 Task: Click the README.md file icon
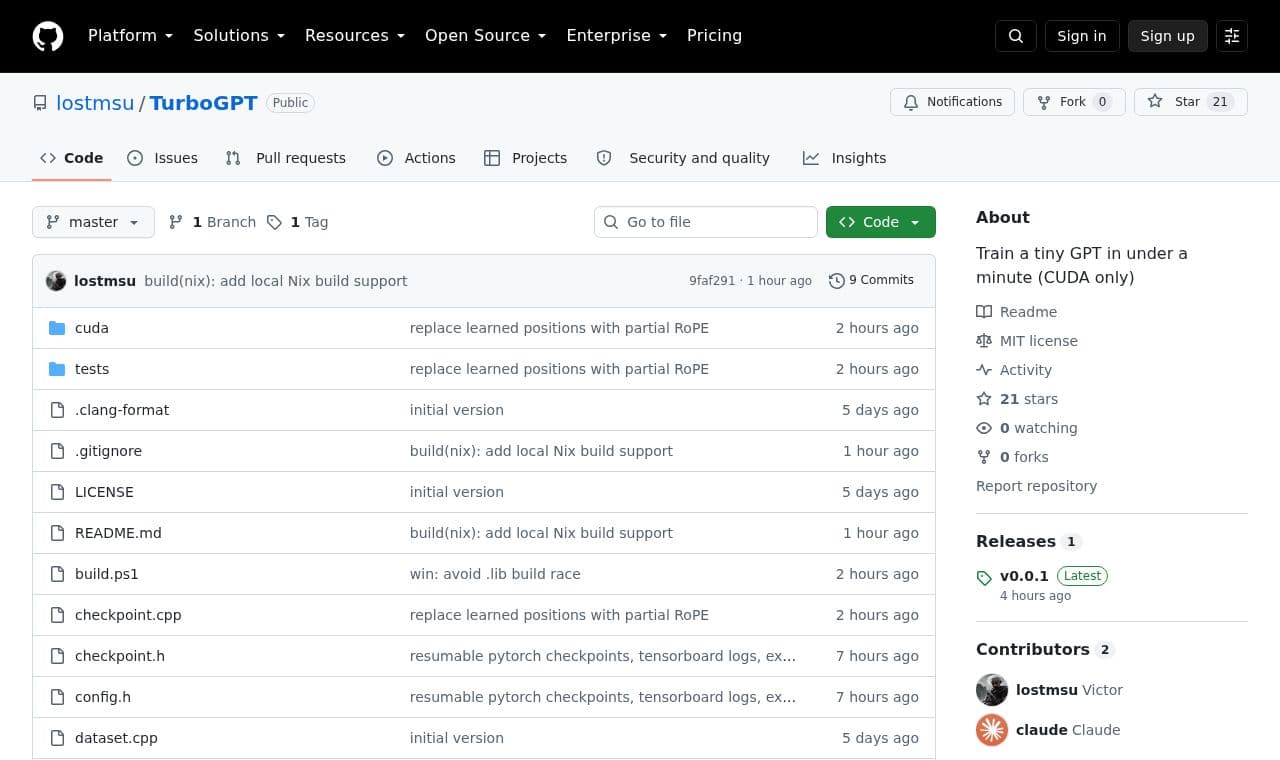point(57,533)
